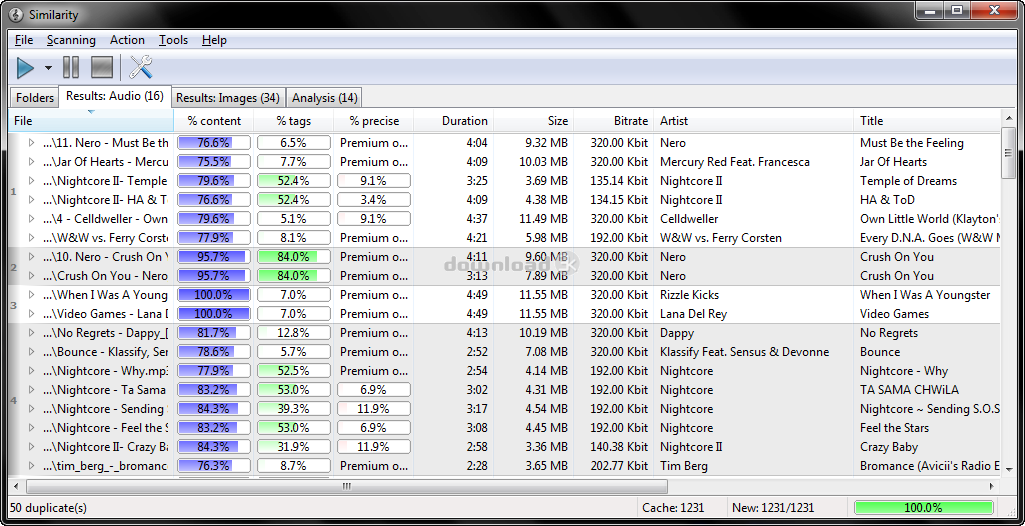
Task: Click the horizontal scrollbar right arrow
Action: 992,486
